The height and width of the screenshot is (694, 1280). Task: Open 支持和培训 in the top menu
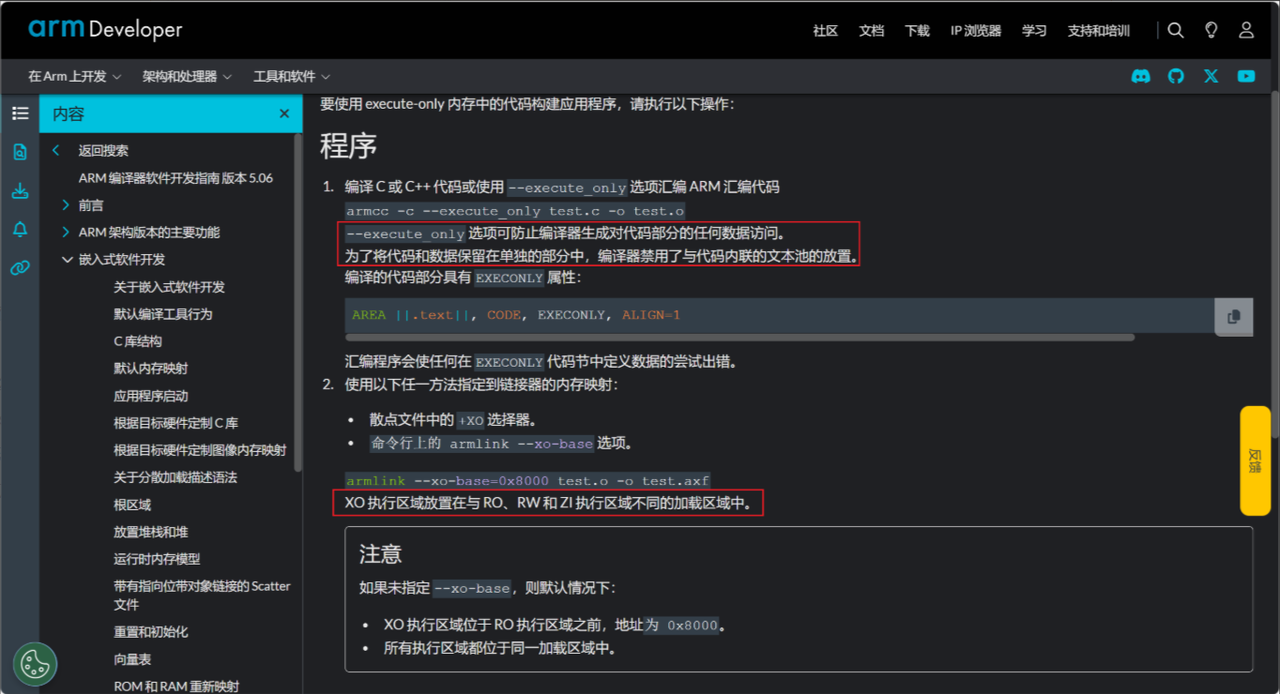[1098, 31]
